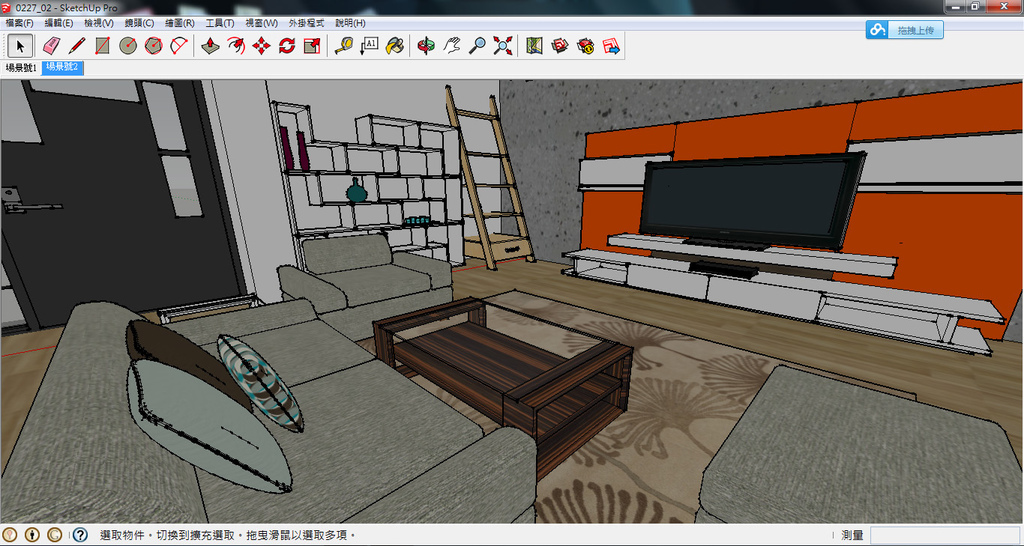
Task: Open the 檔案(F) menu
Action: point(20,23)
